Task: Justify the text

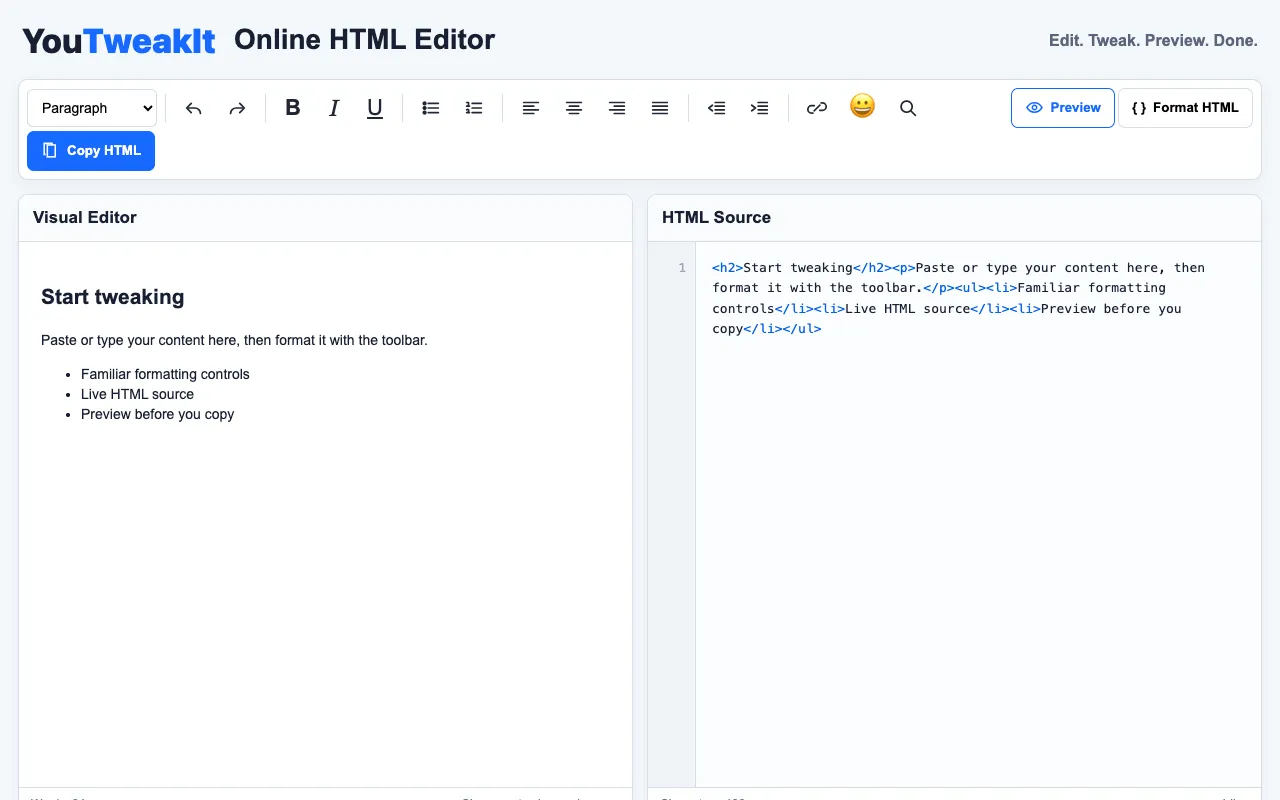Action: (x=660, y=108)
